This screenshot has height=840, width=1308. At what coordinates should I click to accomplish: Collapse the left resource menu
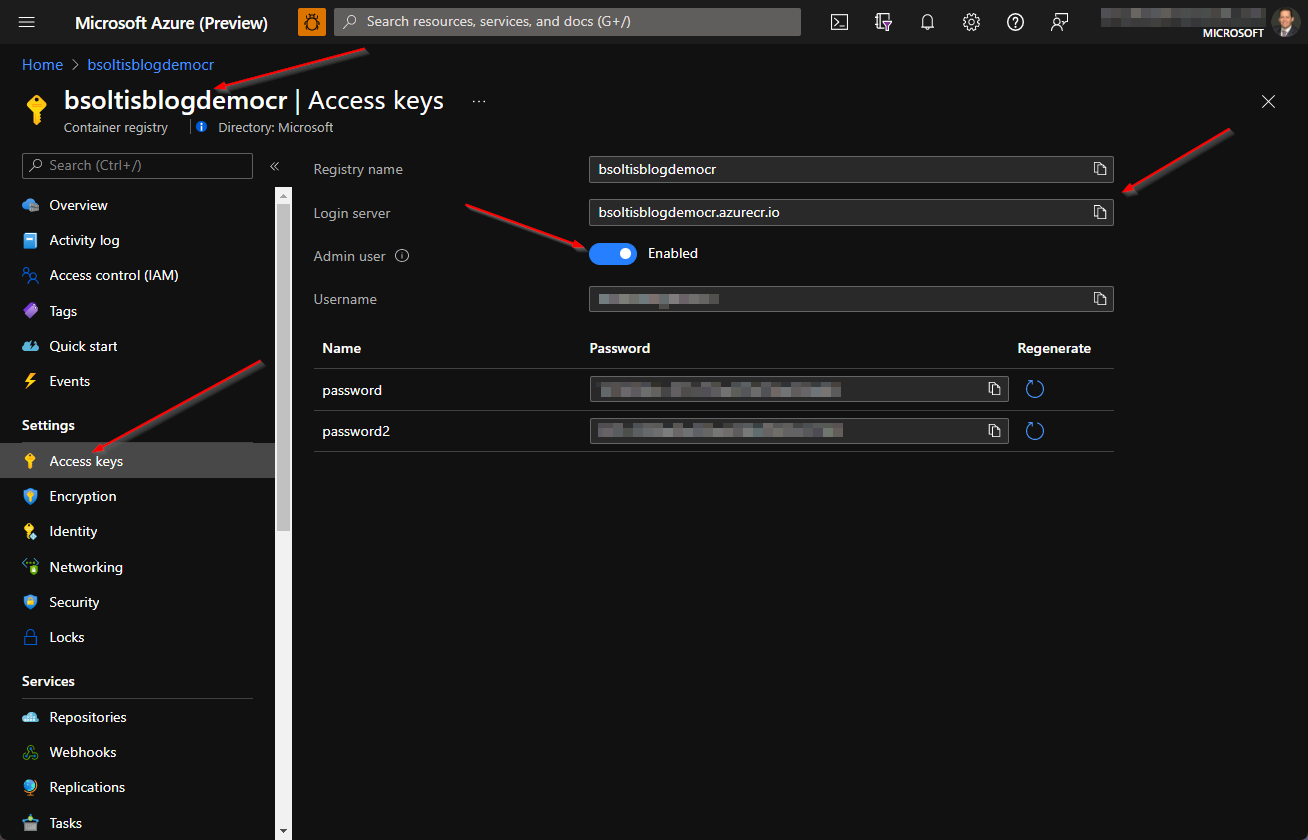tap(274, 167)
